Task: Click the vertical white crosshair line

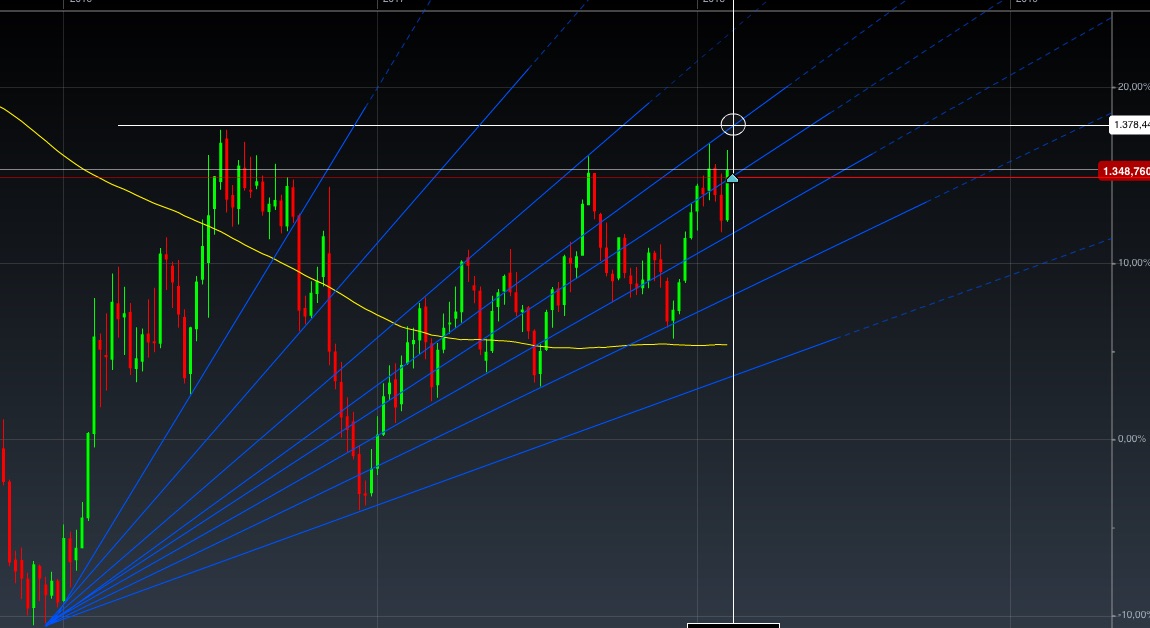Action: [x=733, y=400]
